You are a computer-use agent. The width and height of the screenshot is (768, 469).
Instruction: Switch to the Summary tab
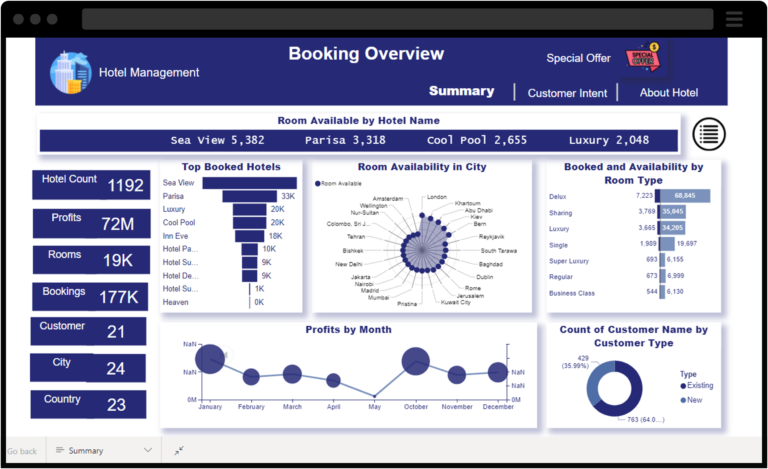pos(461,91)
